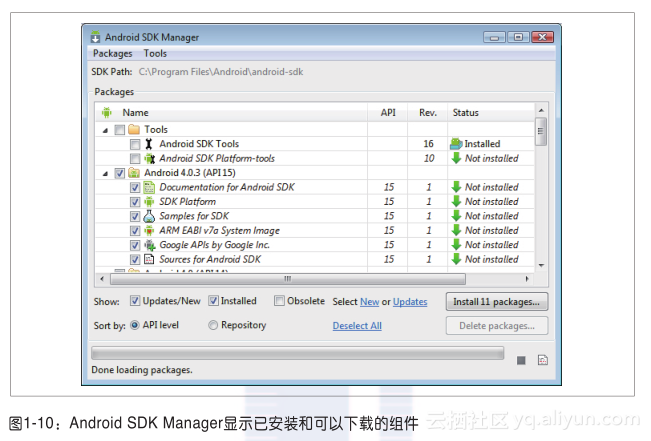Viewport: 651px width, 441px height.
Task: Check the Tools group checkbox
Action: 120,130
